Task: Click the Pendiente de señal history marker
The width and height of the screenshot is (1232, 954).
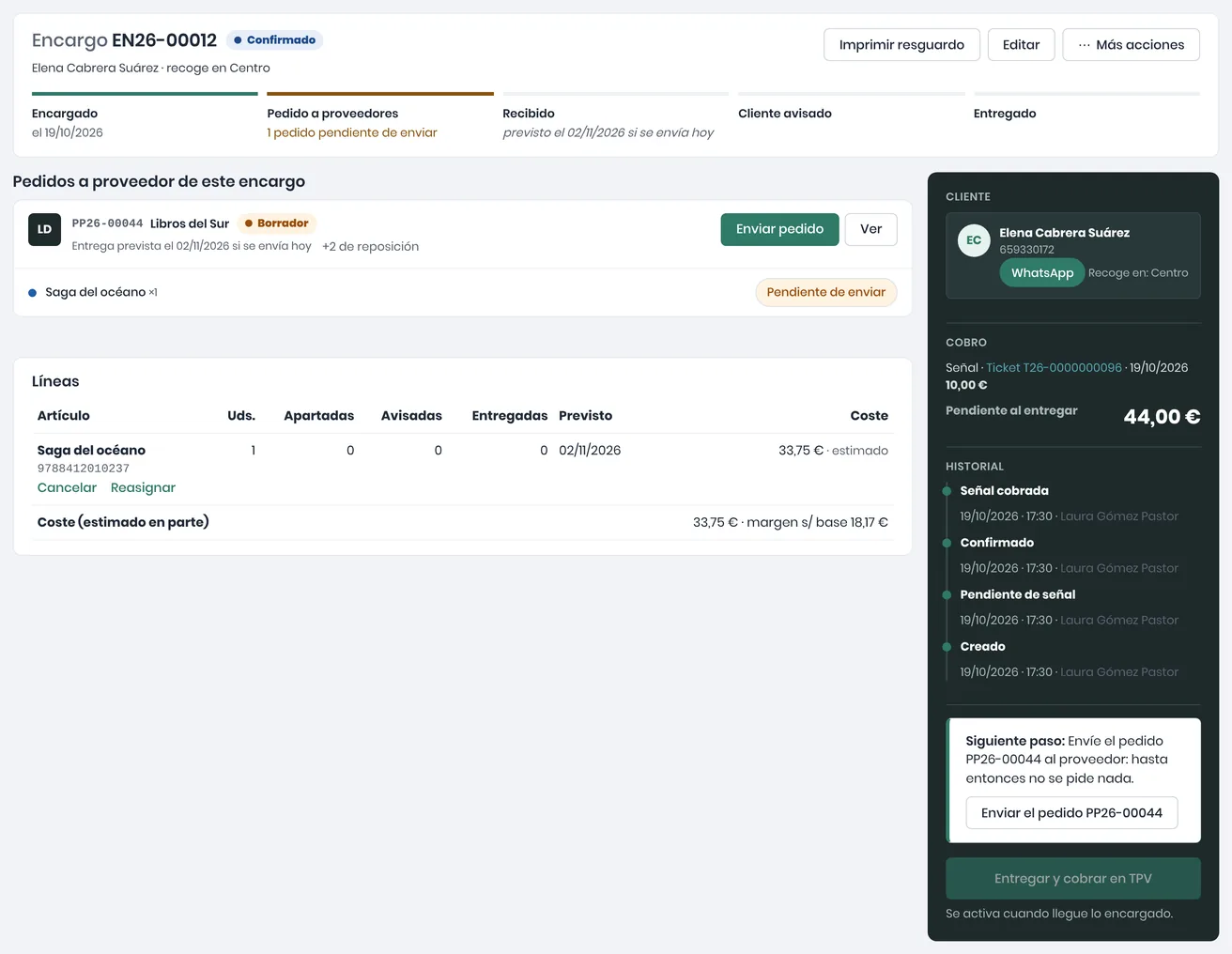Action: 947,594
